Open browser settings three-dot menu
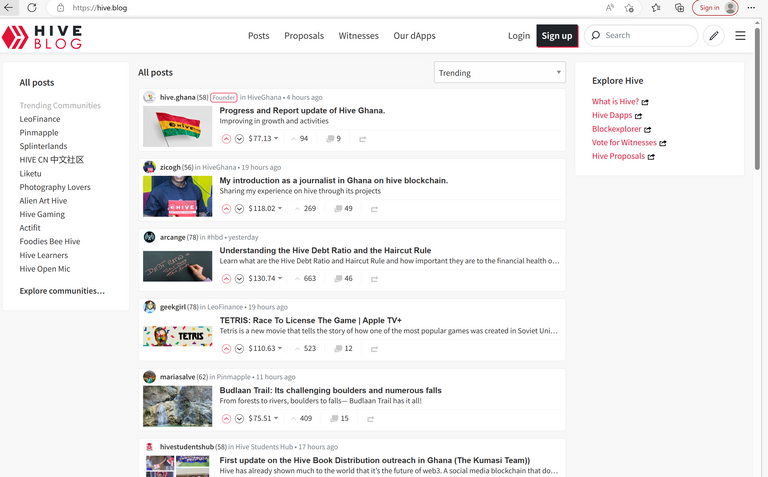 (751, 7)
